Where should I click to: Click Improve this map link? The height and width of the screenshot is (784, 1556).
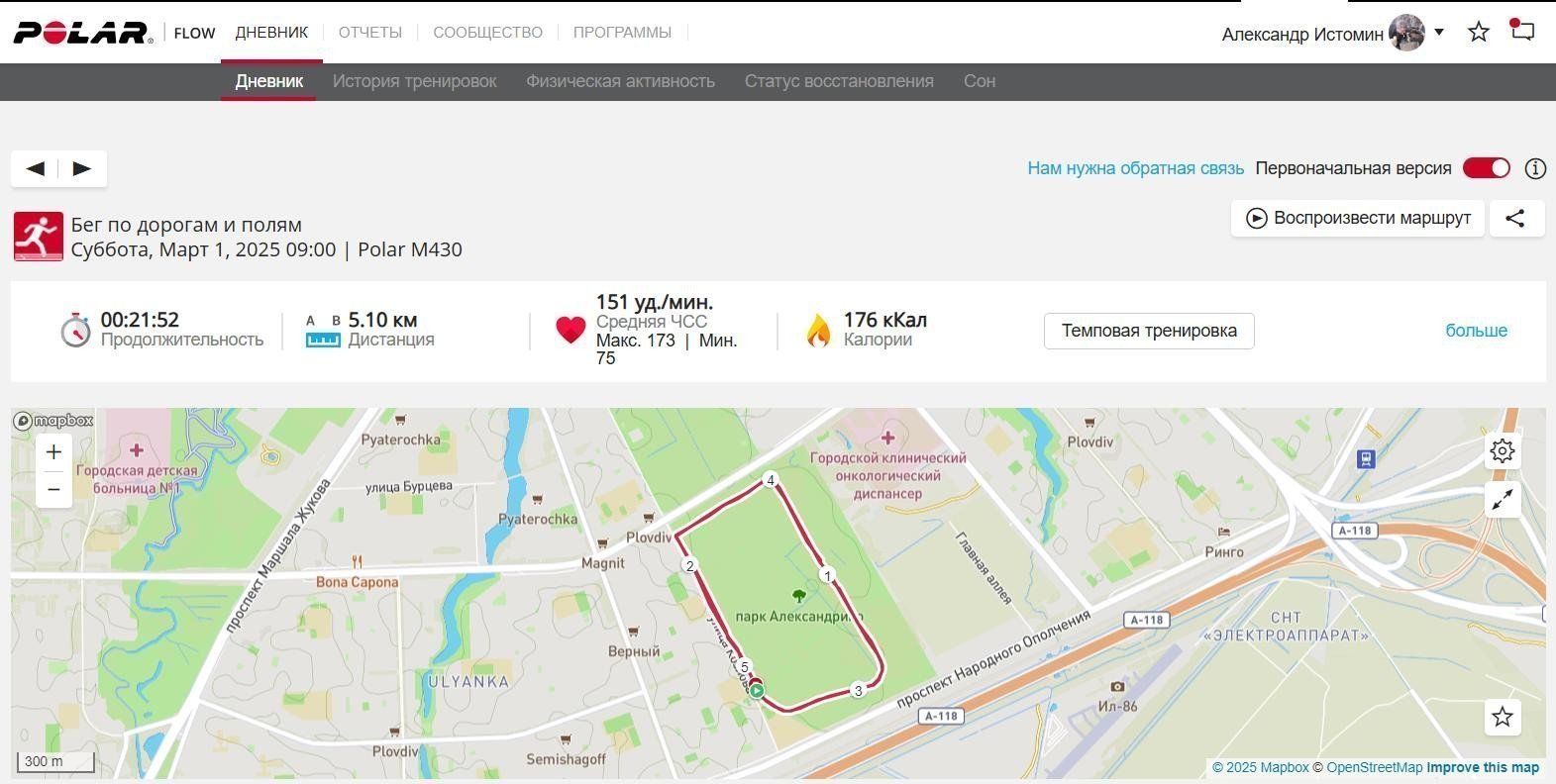[x=1483, y=767]
